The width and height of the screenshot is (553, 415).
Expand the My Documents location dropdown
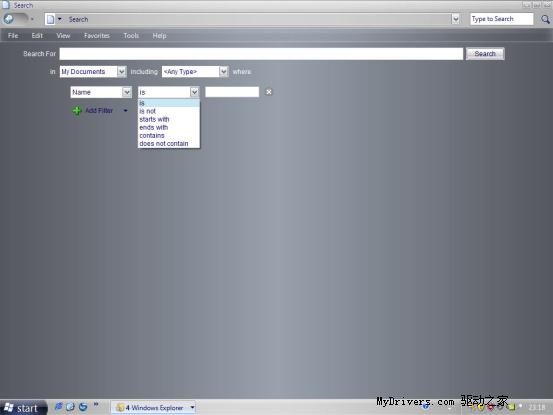[122, 72]
